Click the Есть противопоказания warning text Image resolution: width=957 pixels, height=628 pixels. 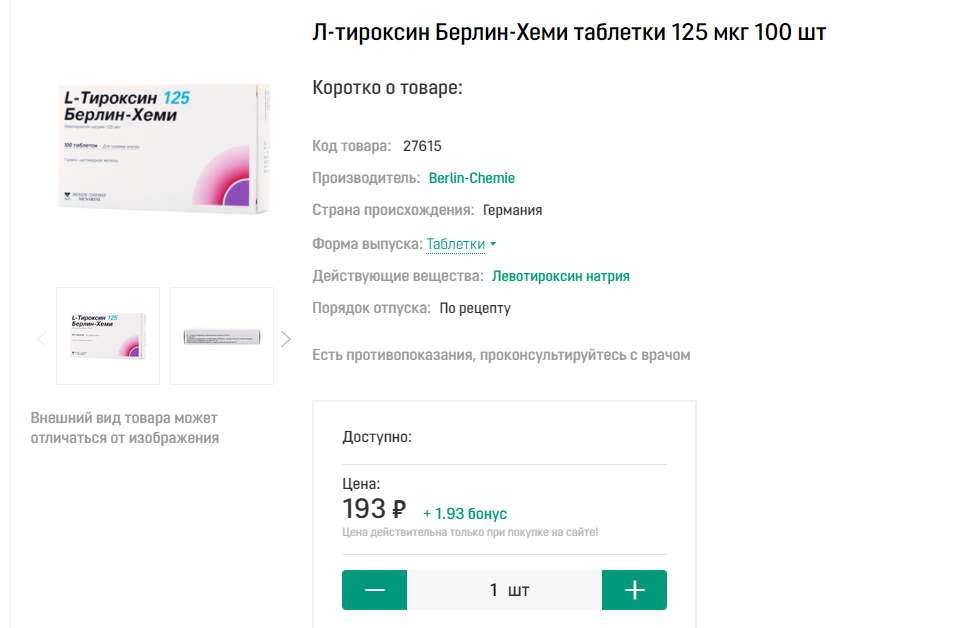tap(501, 355)
